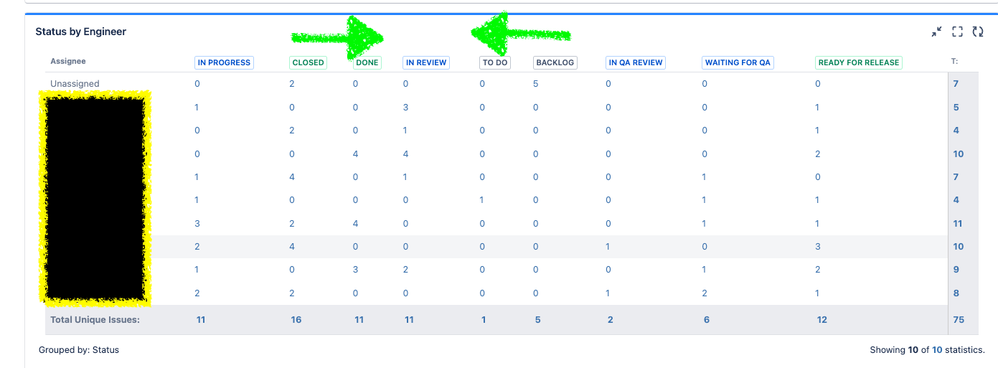Open the DONE status column header
Viewport: 998px width, 368px height.
(x=367, y=62)
